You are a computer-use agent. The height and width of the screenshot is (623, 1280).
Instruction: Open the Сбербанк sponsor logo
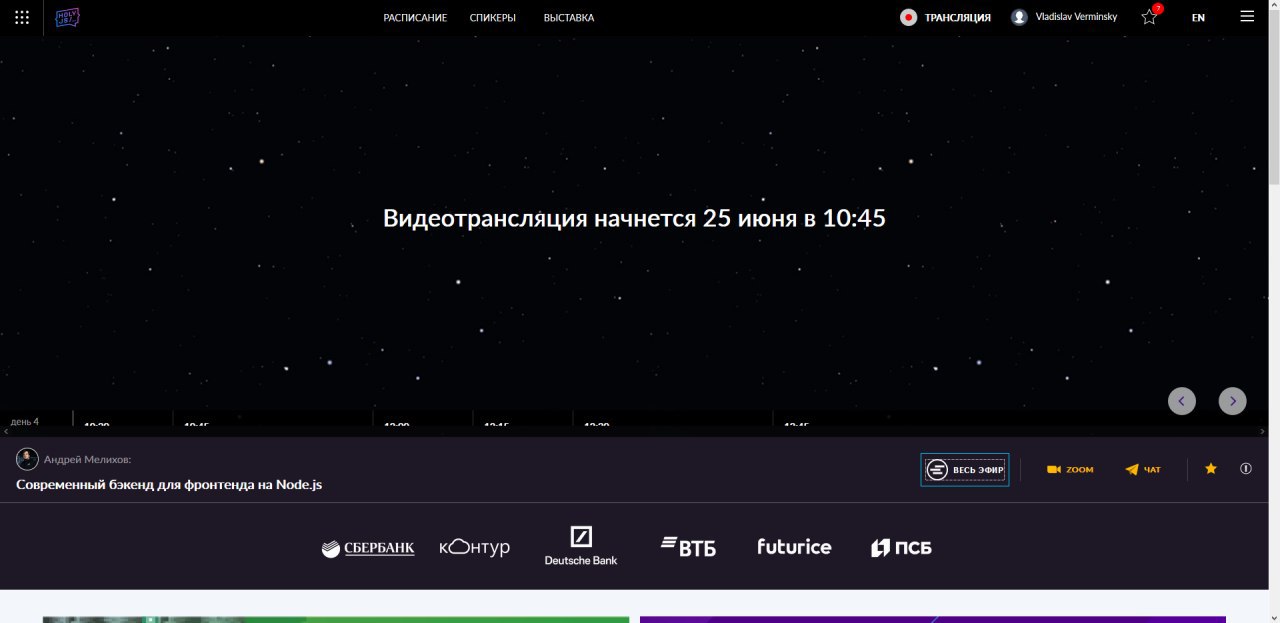(x=368, y=548)
